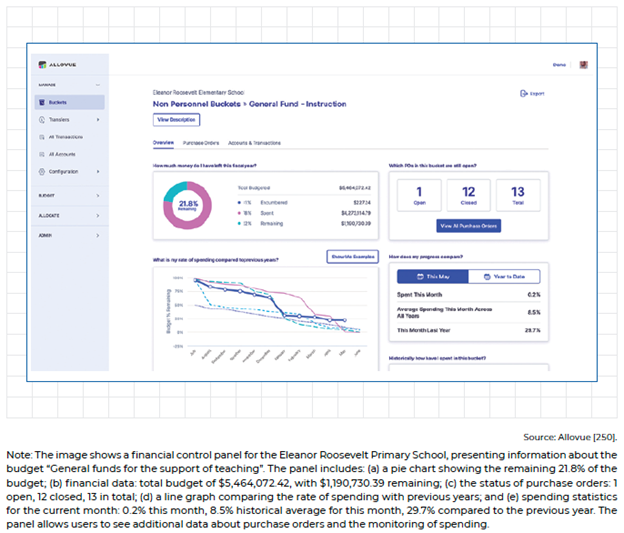This screenshot has width=624, height=533.
Task: Click the Open purchase orders count card
Action: pos(419,194)
